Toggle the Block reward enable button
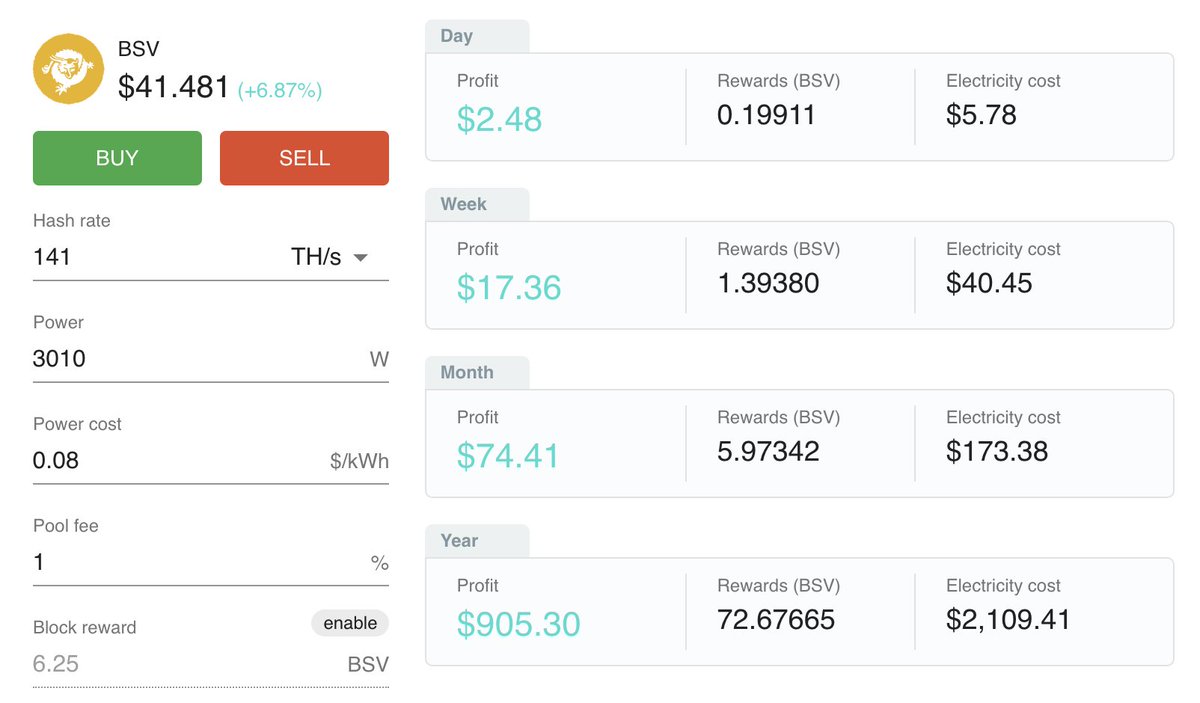 [350, 623]
